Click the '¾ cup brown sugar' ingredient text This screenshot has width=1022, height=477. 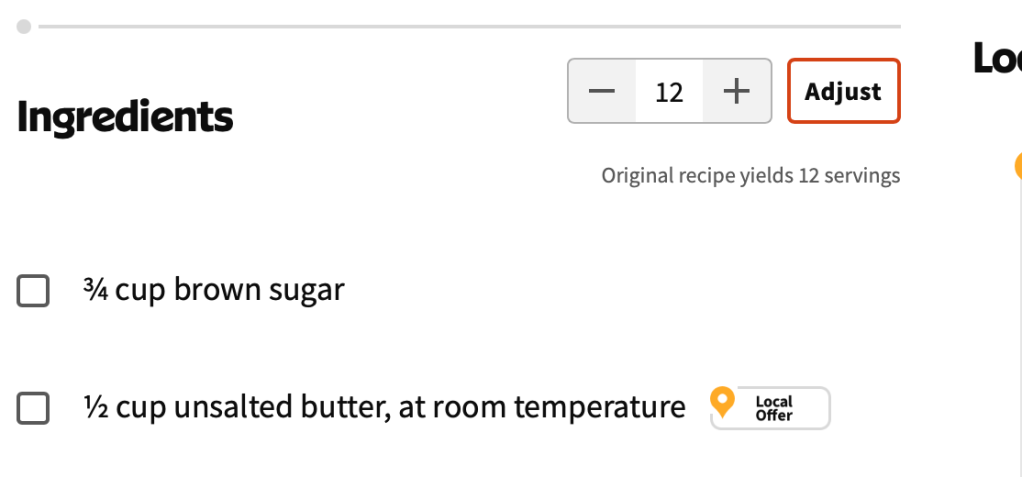pyautogui.click(x=214, y=290)
